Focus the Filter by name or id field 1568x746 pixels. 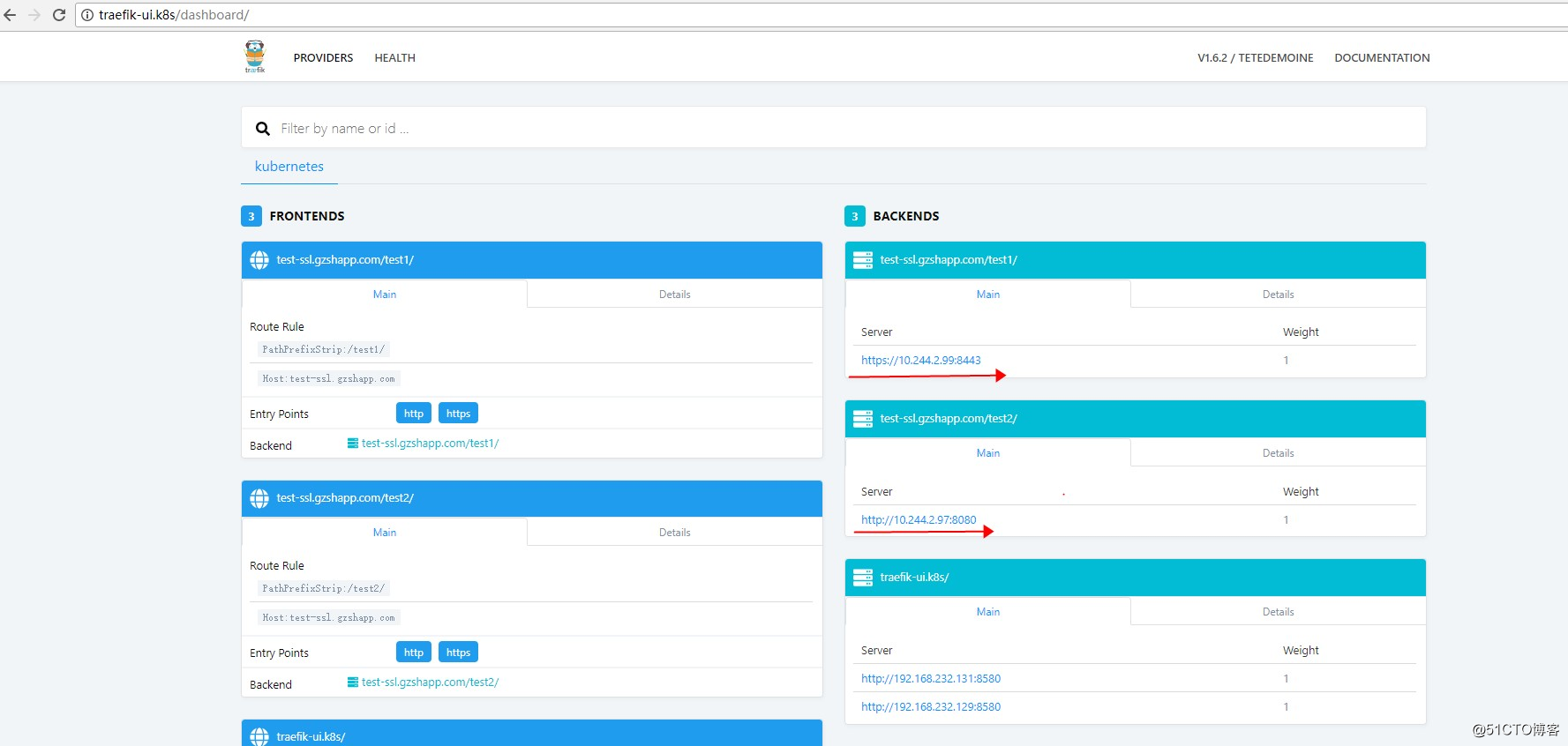pyautogui.click(x=834, y=129)
